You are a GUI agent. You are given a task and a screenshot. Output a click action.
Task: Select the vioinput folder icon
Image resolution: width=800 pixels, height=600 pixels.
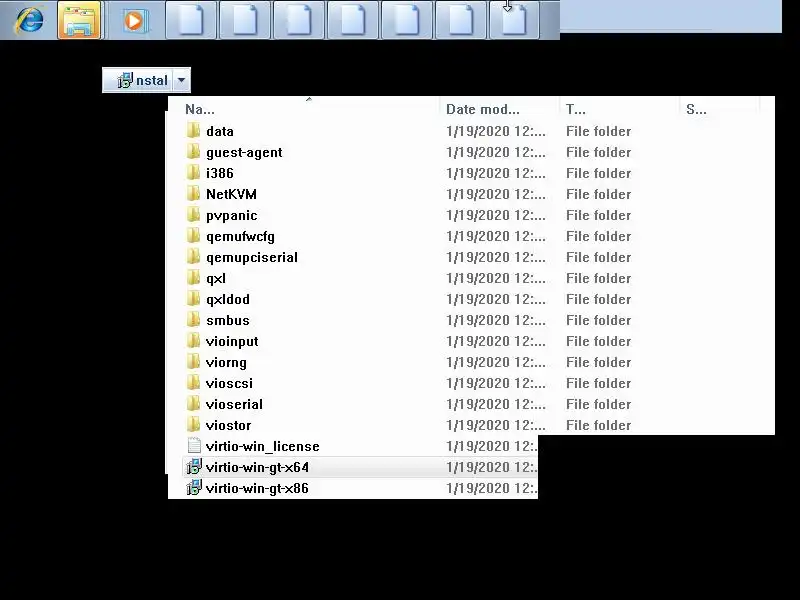[x=193, y=340]
